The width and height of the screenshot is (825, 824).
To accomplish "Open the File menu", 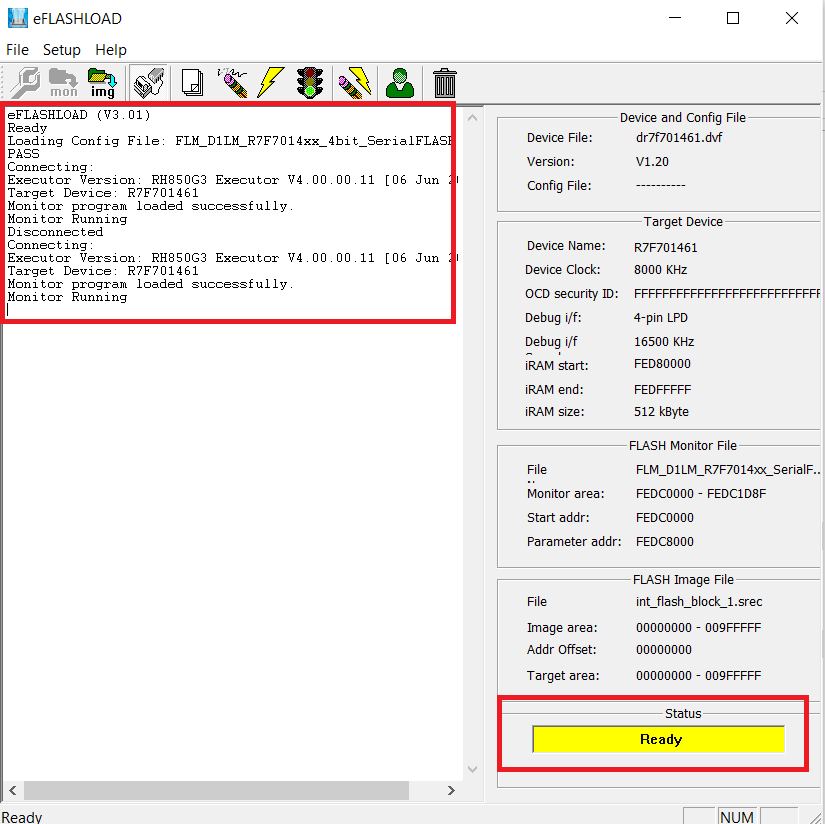I will coord(17,50).
